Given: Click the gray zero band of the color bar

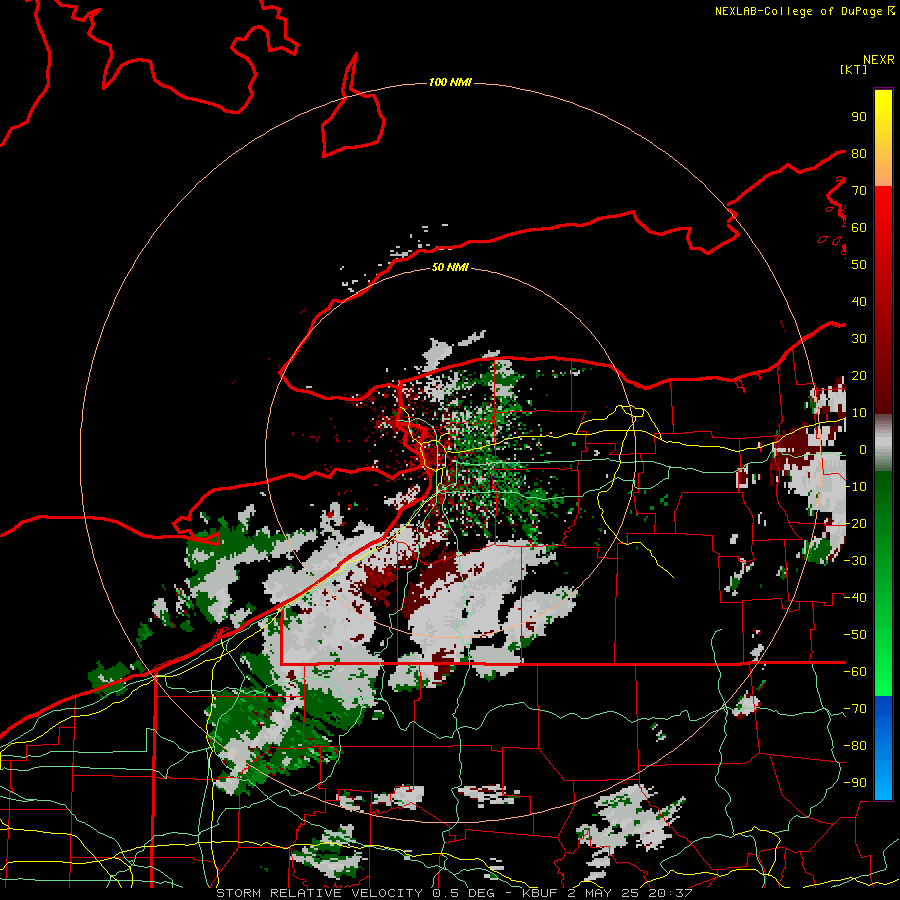Looking at the screenshot, I should [883, 443].
